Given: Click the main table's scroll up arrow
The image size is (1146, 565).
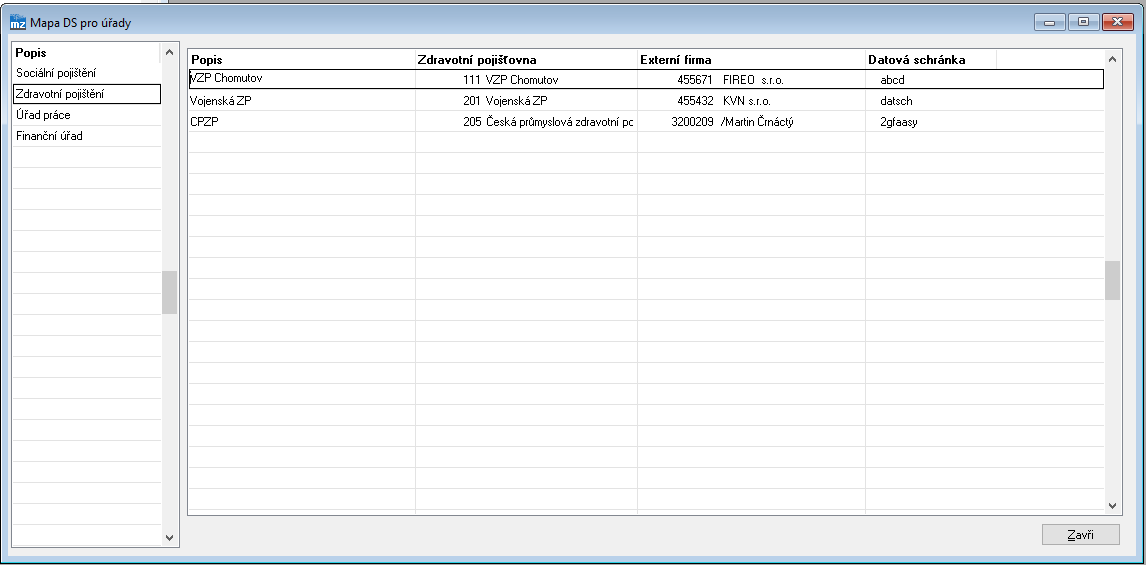Looking at the screenshot, I should point(1112,59).
